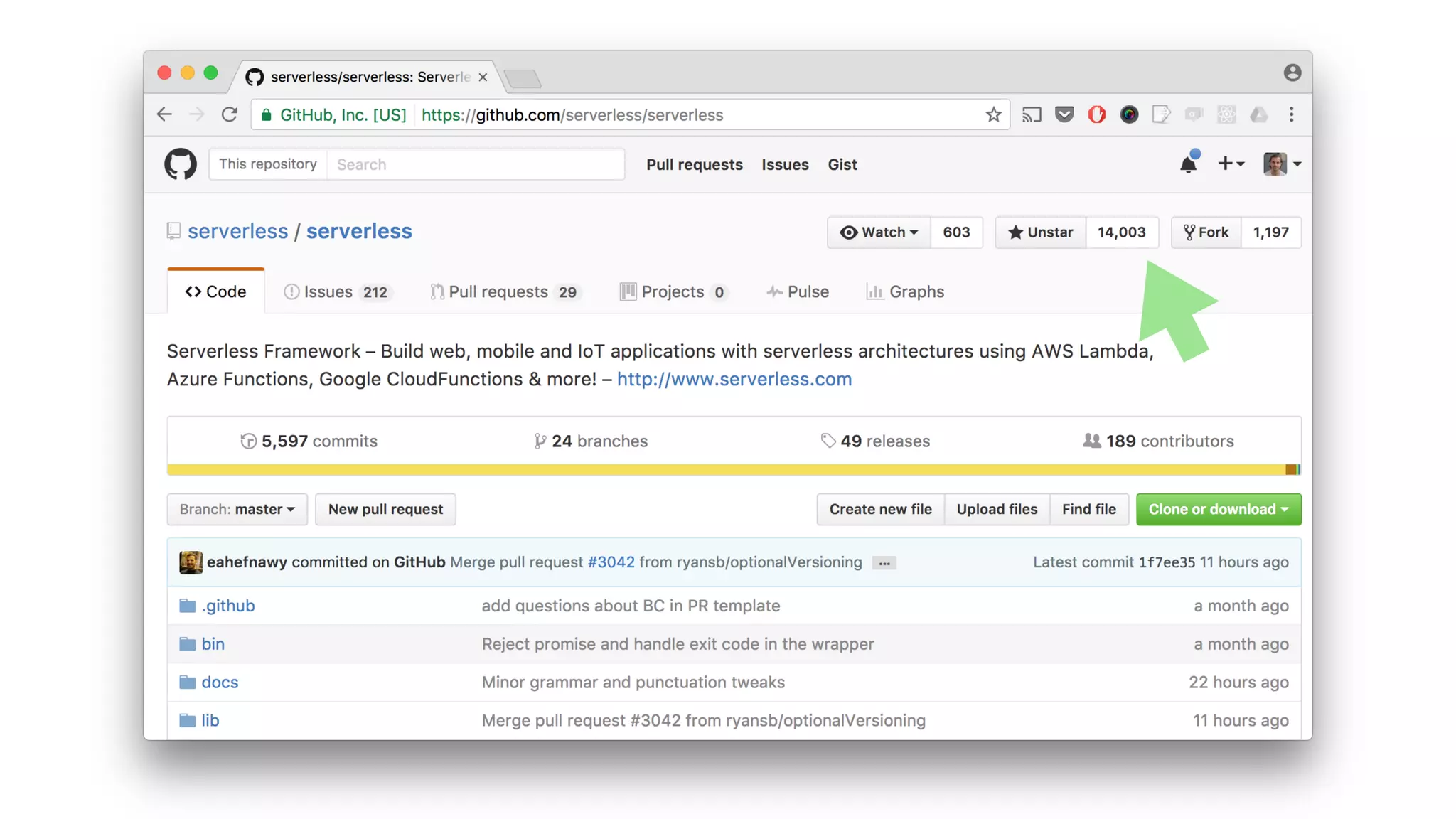
Task: Click the Chrome profile person icon
Action: click(1292, 73)
